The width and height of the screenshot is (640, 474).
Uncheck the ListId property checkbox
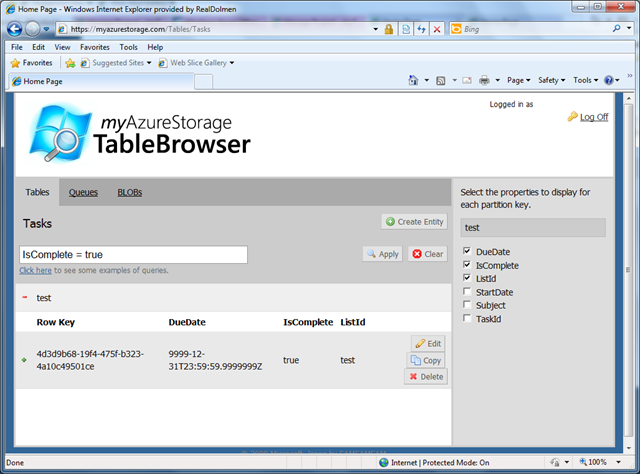467,278
